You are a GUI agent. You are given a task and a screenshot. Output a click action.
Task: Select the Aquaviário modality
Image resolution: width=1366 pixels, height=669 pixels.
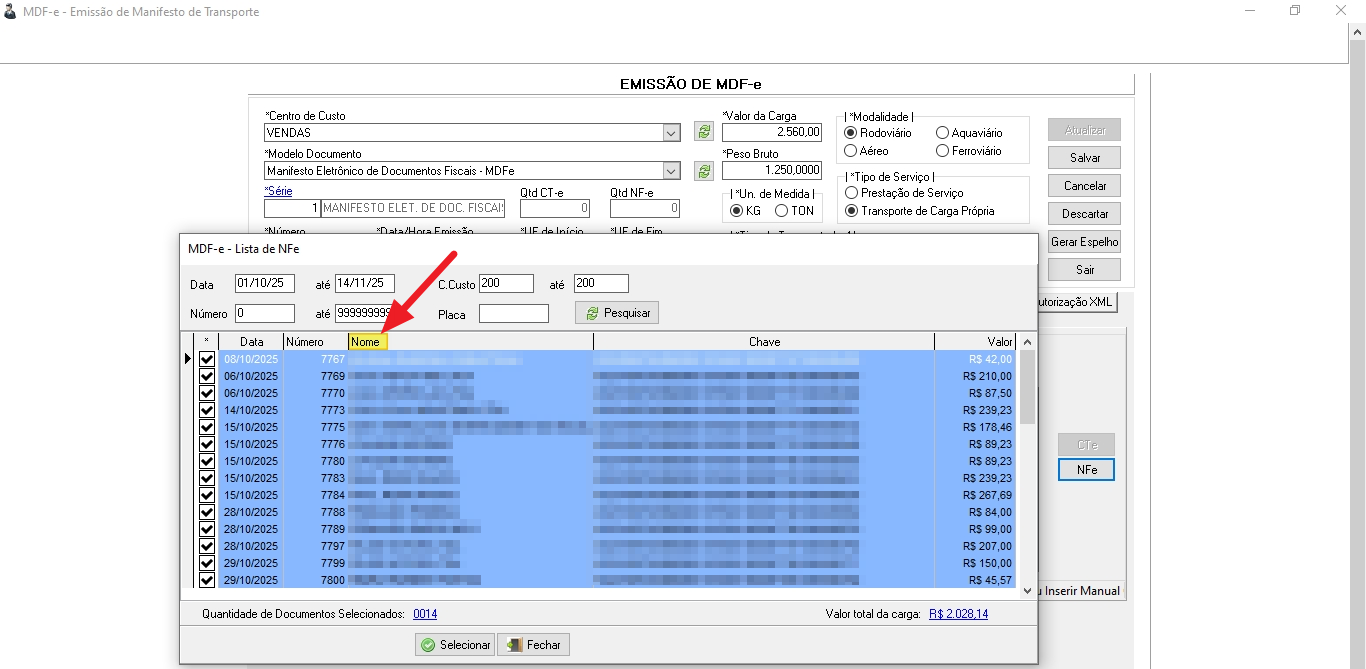(943, 133)
